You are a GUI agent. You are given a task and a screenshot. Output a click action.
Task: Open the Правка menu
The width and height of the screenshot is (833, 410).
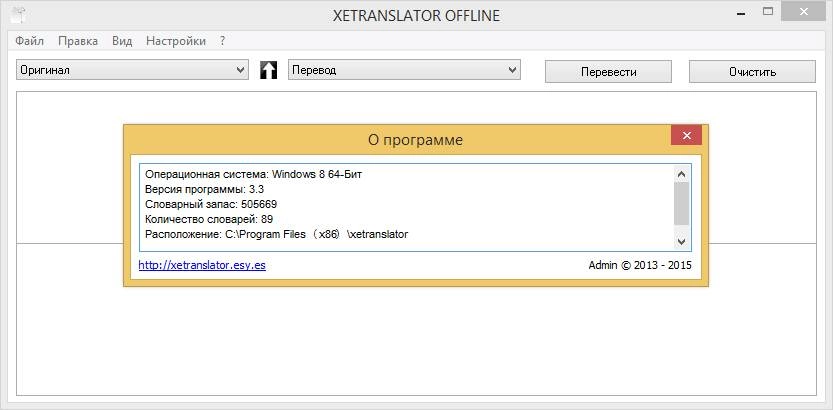click(78, 41)
